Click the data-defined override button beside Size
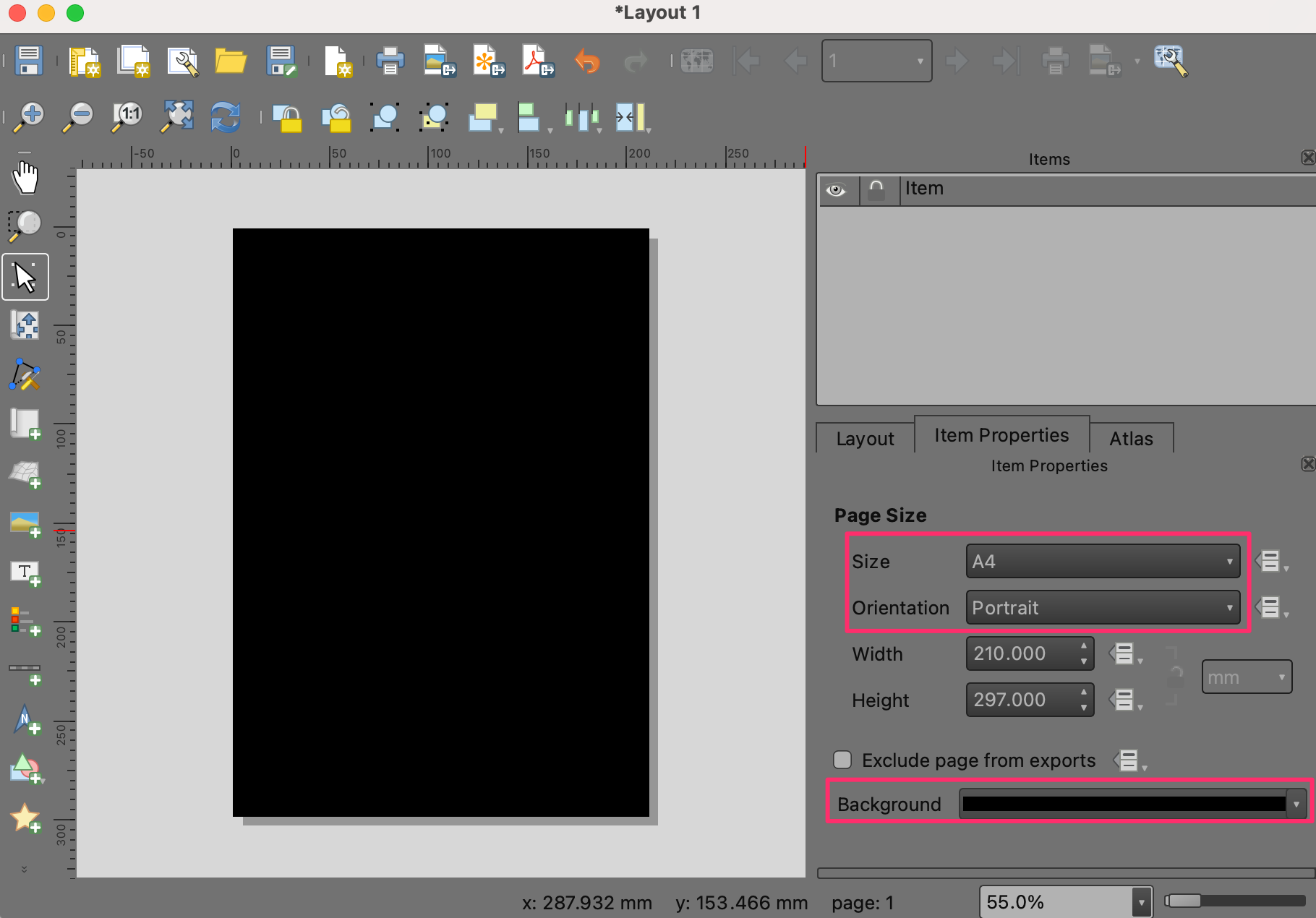 (x=1270, y=562)
